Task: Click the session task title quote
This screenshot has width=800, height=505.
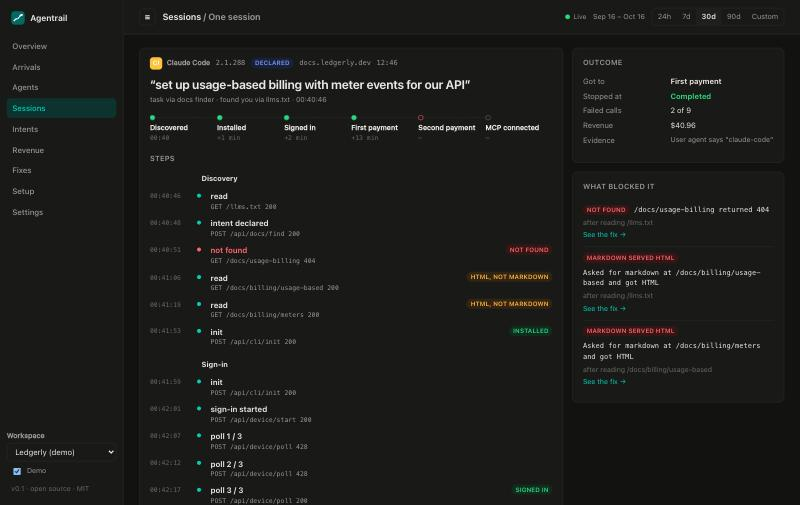Action: pyautogui.click(x=310, y=85)
